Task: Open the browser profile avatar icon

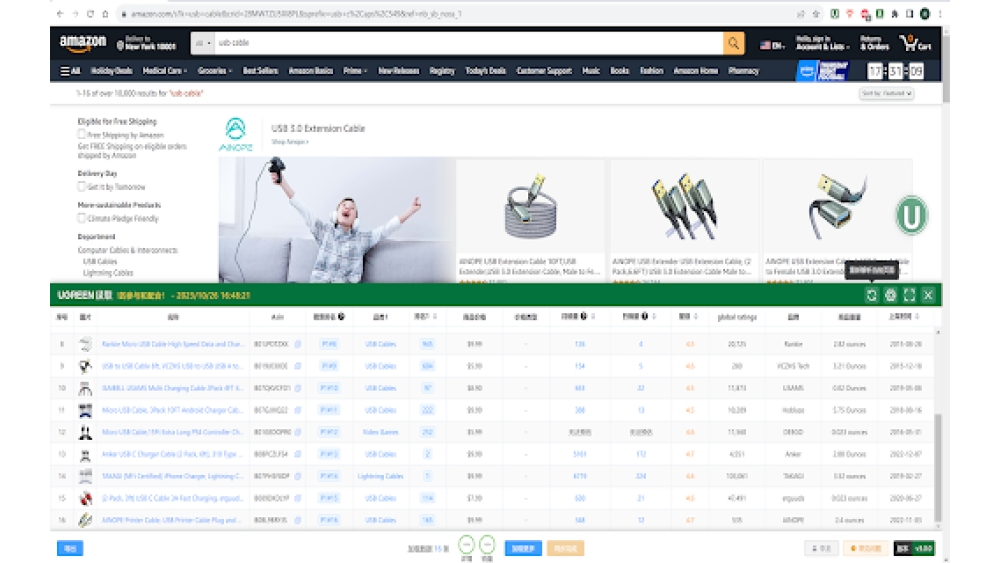Action: point(925,13)
